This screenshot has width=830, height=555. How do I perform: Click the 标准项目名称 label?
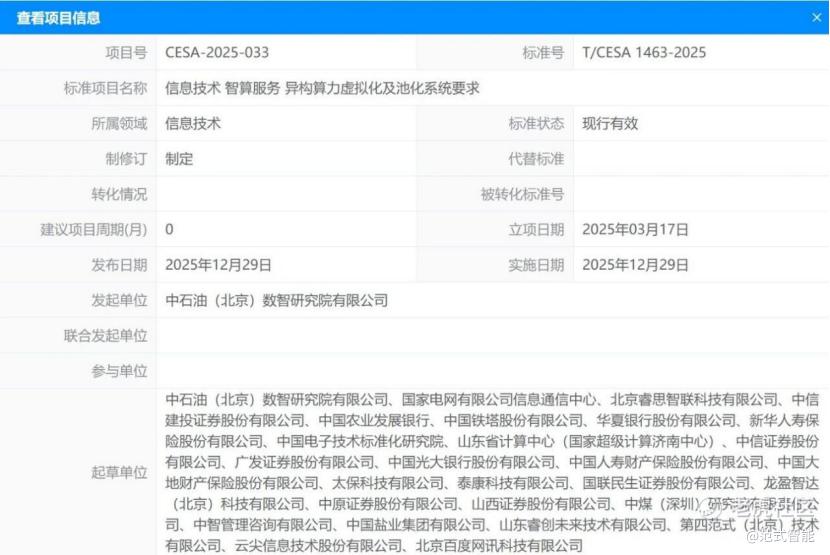[x=105, y=88]
